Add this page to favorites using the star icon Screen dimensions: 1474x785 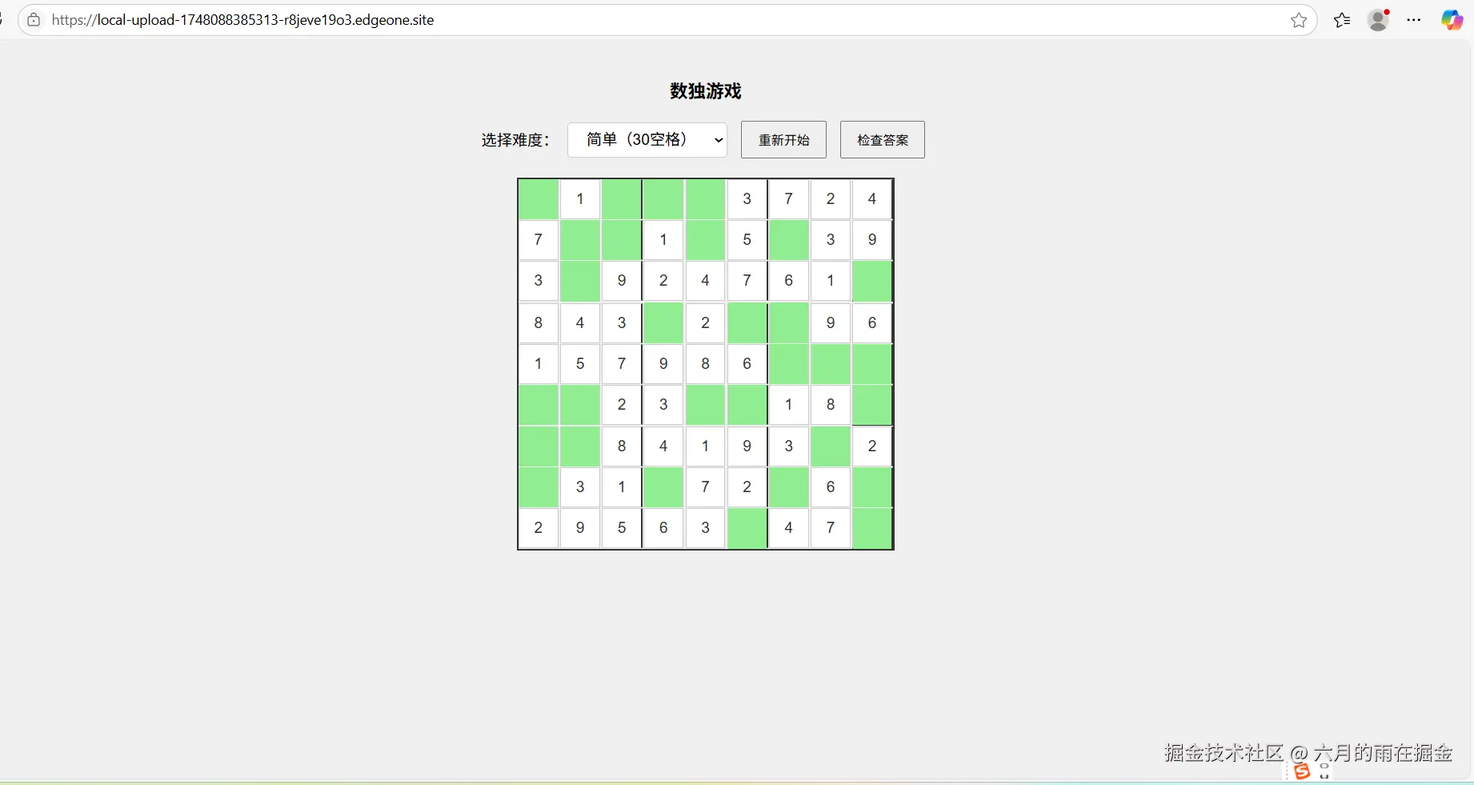[1299, 20]
